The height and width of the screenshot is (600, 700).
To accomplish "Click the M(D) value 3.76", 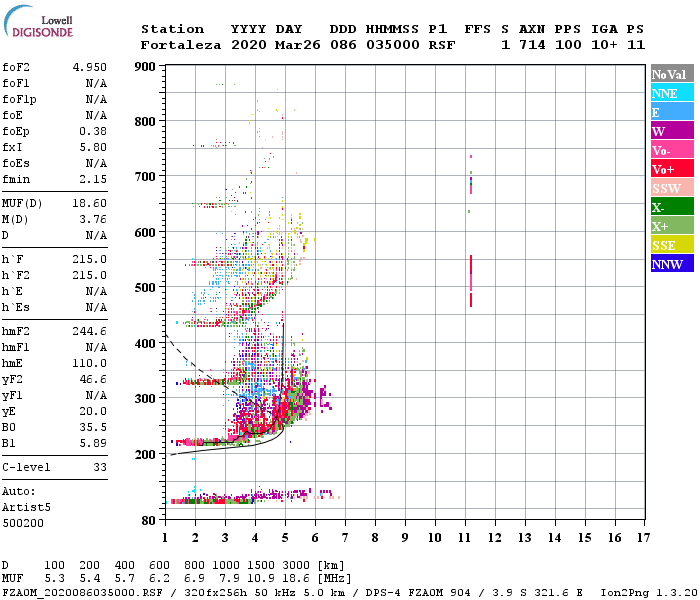I will click(x=93, y=220).
